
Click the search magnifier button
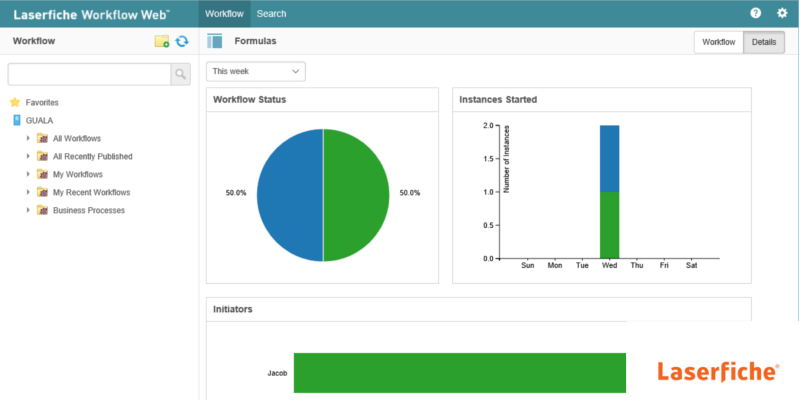pyautogui.click(x=181, y=74)
